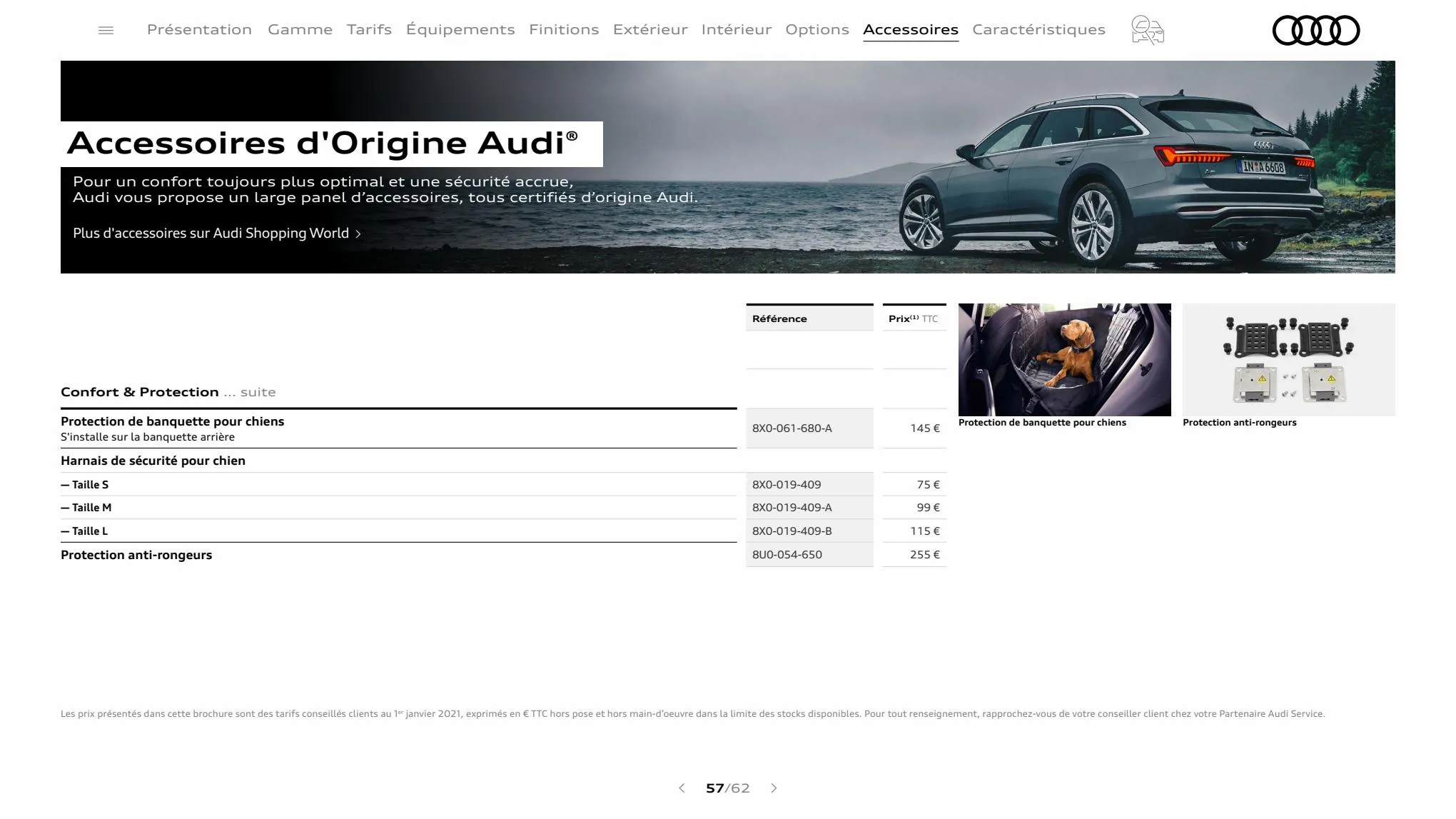Switch to the Équipements tab

click(x=460, y=29)
